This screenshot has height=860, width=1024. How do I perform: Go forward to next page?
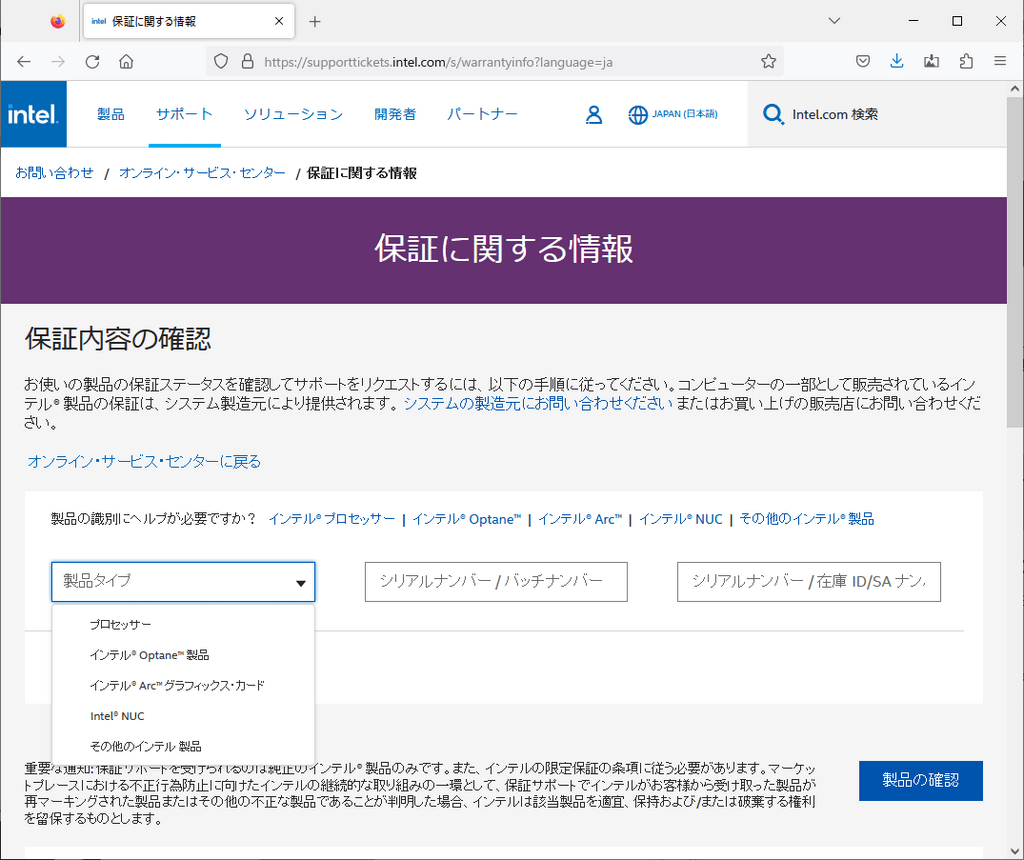(58, 61)
